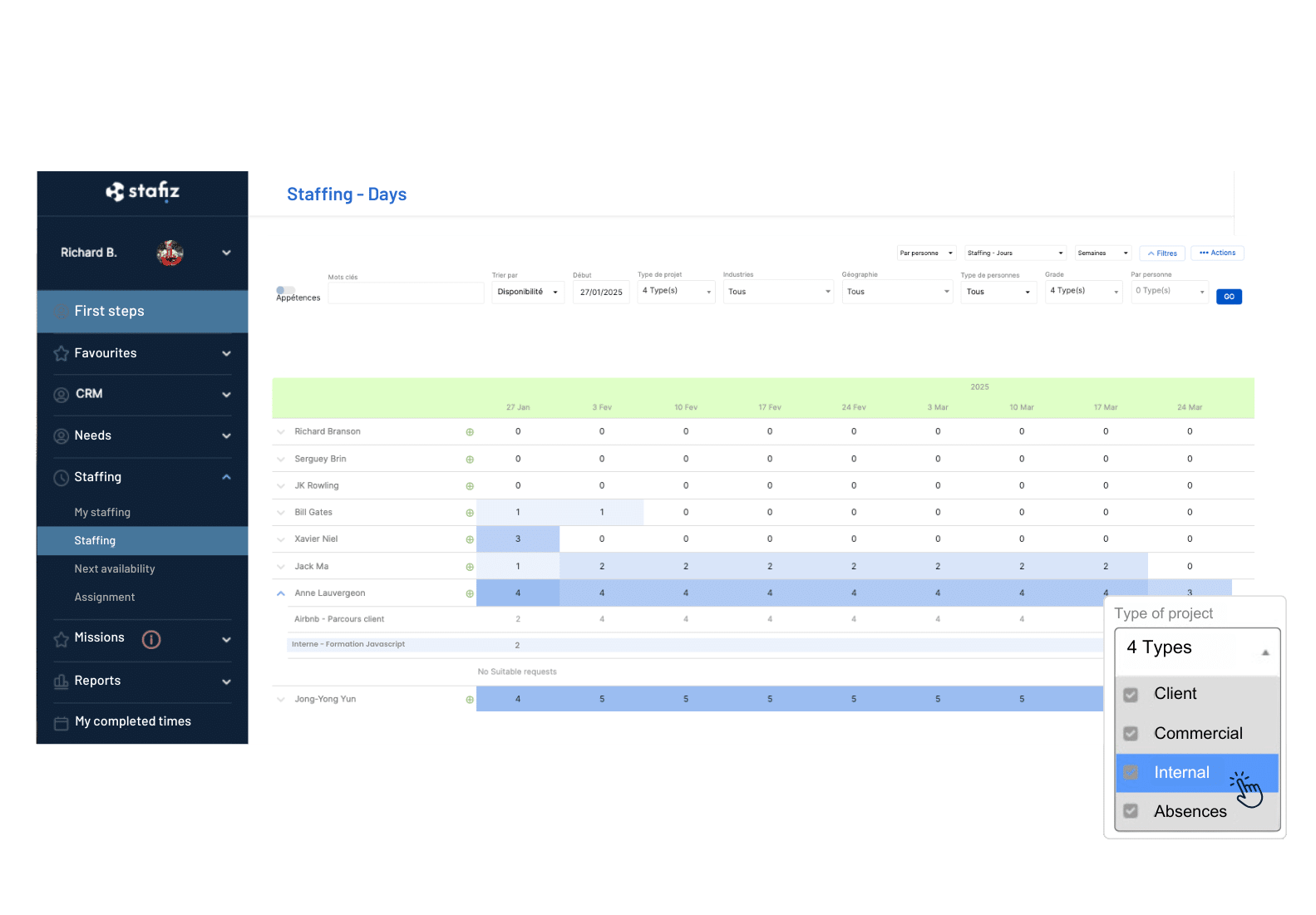Screen dimensions: 1316x915
Task: Click plus icon next to Xavier Niel
Action: tap(470, 539)
